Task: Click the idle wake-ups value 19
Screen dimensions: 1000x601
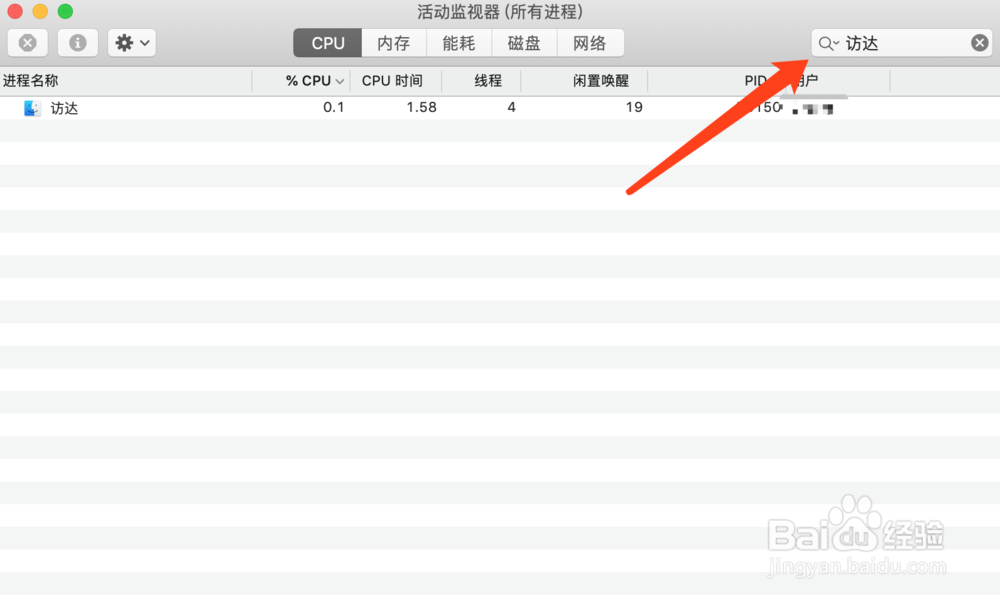Action: point(634,107)
